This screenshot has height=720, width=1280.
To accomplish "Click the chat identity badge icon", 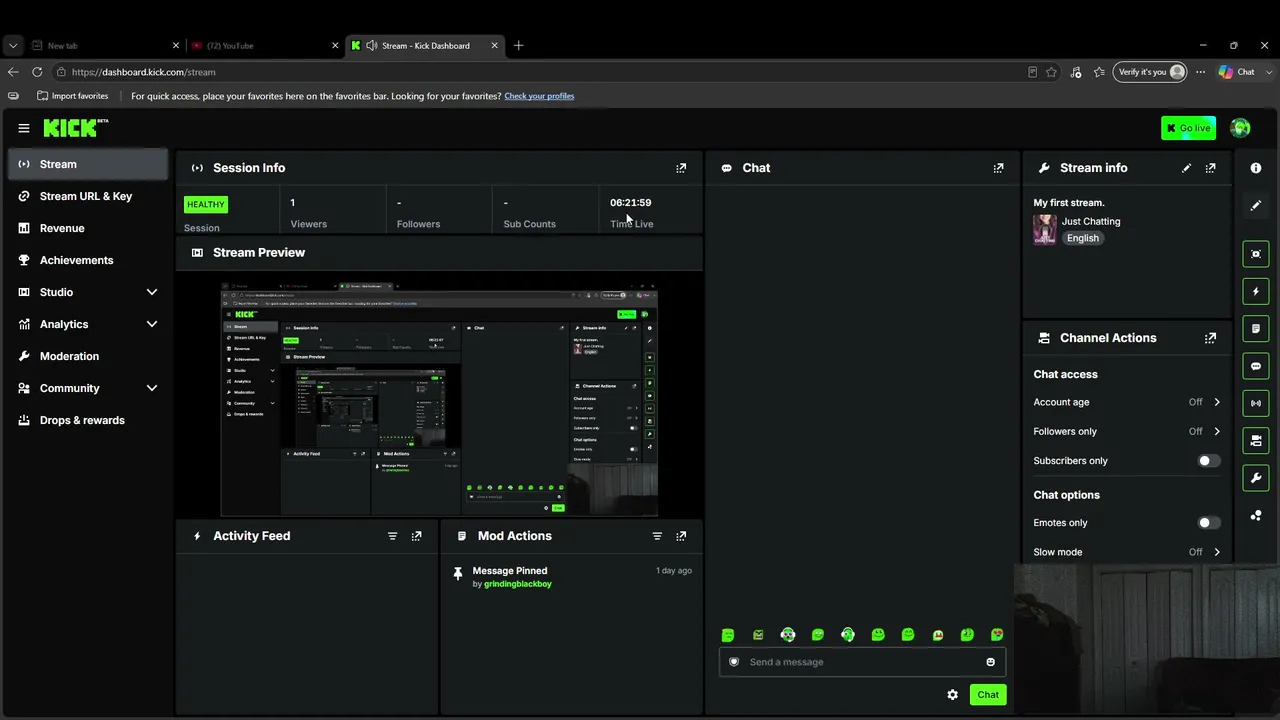I will tap(734, 662).
